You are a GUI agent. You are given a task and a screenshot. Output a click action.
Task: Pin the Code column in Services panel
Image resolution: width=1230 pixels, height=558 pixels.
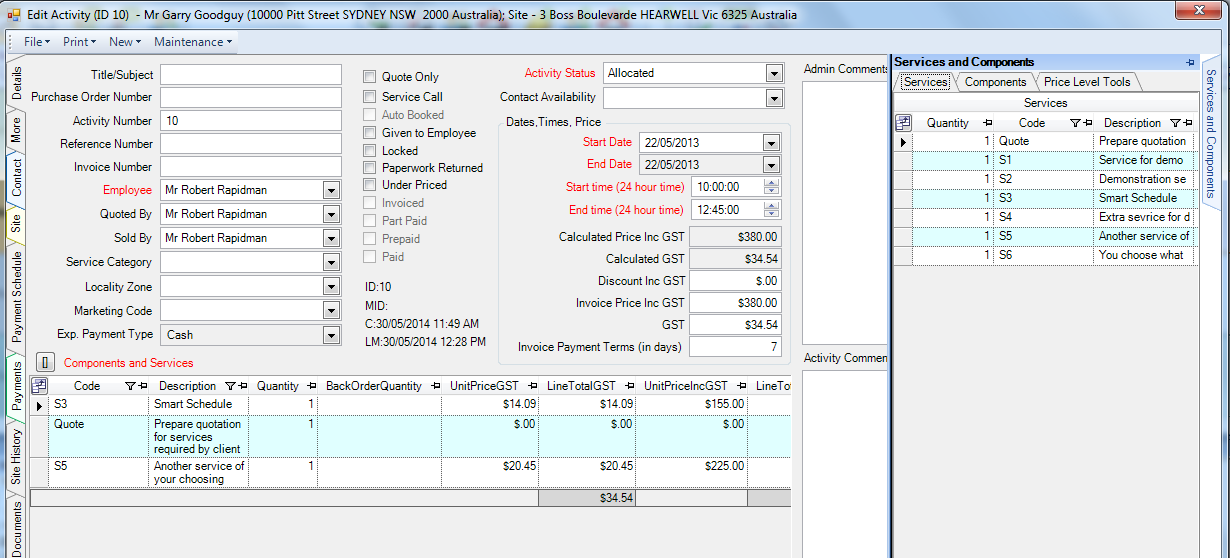1087,123
